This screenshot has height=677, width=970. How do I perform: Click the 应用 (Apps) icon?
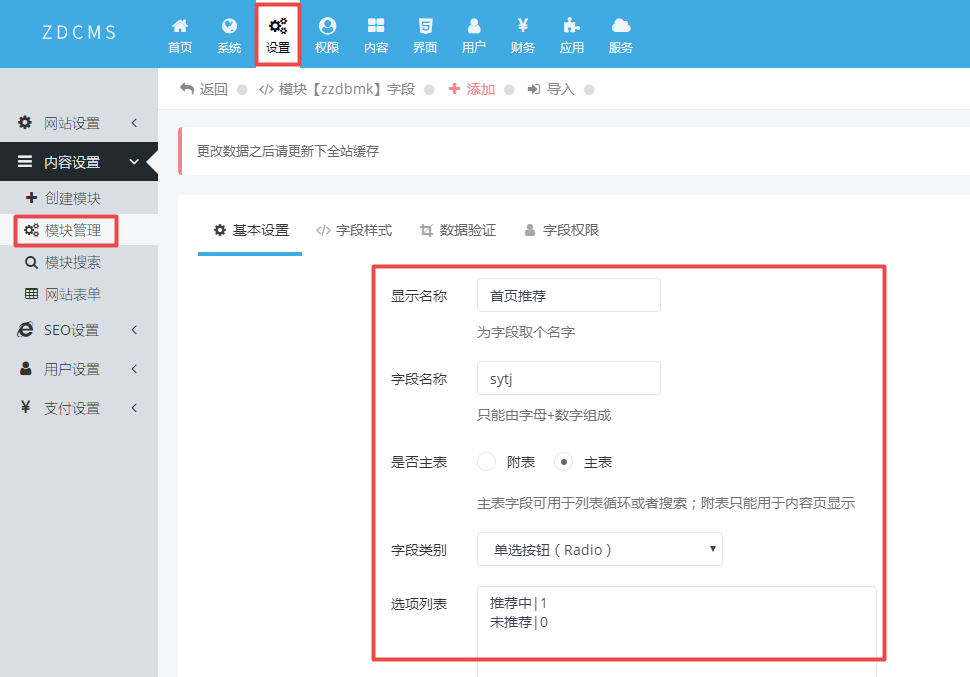coord(571,33)
